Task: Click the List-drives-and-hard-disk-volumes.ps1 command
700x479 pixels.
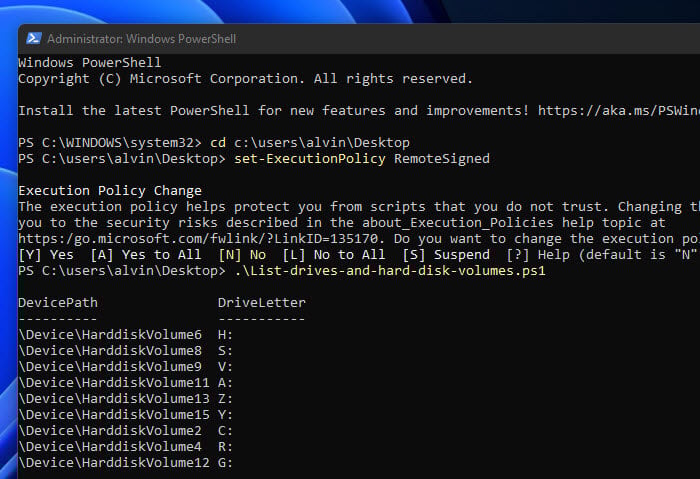Action: point(390,271)
